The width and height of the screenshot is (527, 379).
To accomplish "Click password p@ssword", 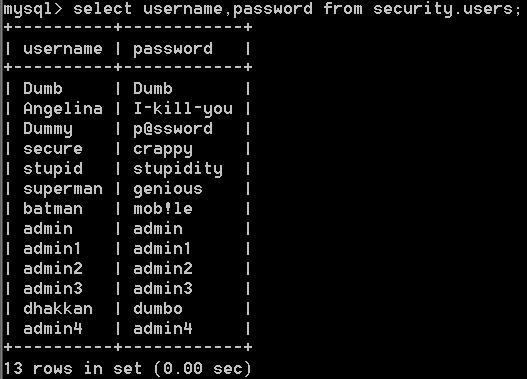I will pos(173,130).
